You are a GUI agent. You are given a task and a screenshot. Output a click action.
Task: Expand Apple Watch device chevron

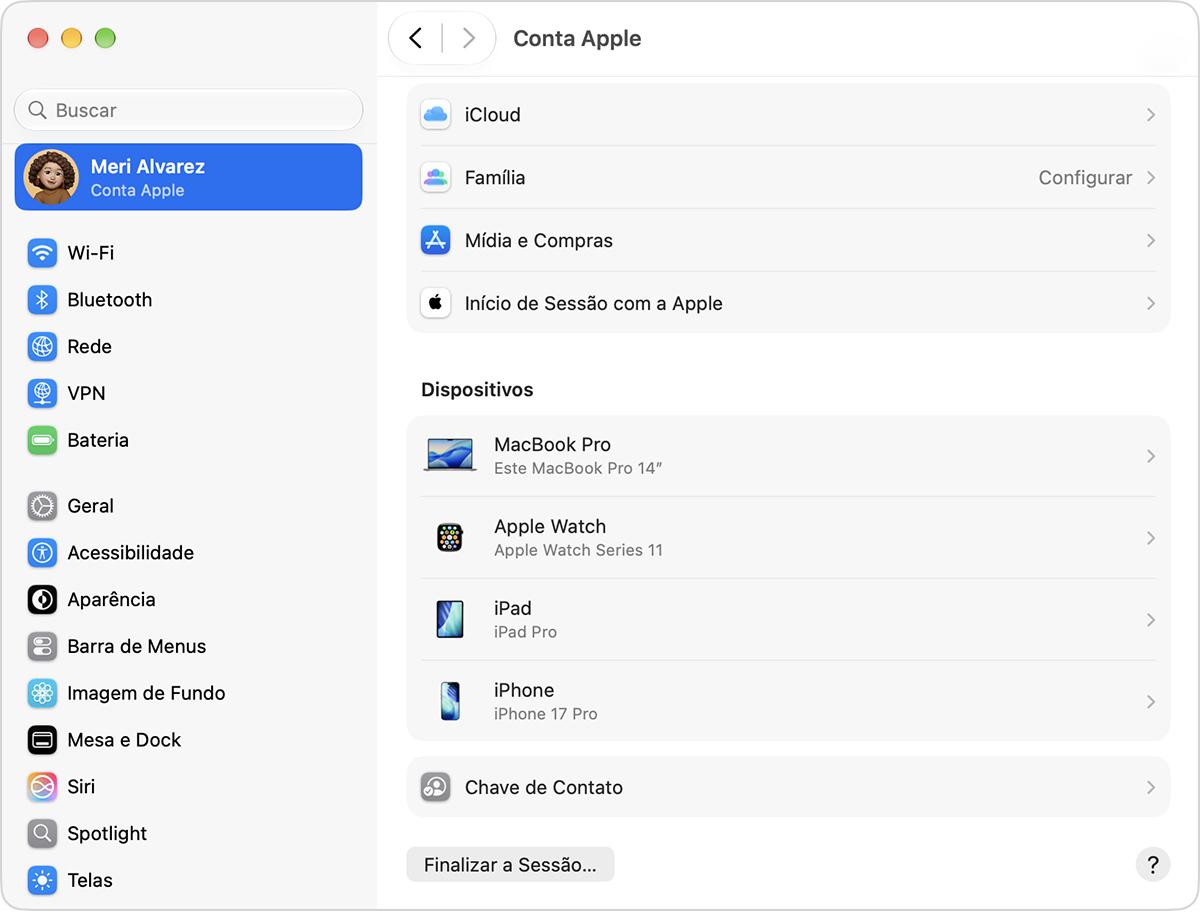click(1151, 538)
